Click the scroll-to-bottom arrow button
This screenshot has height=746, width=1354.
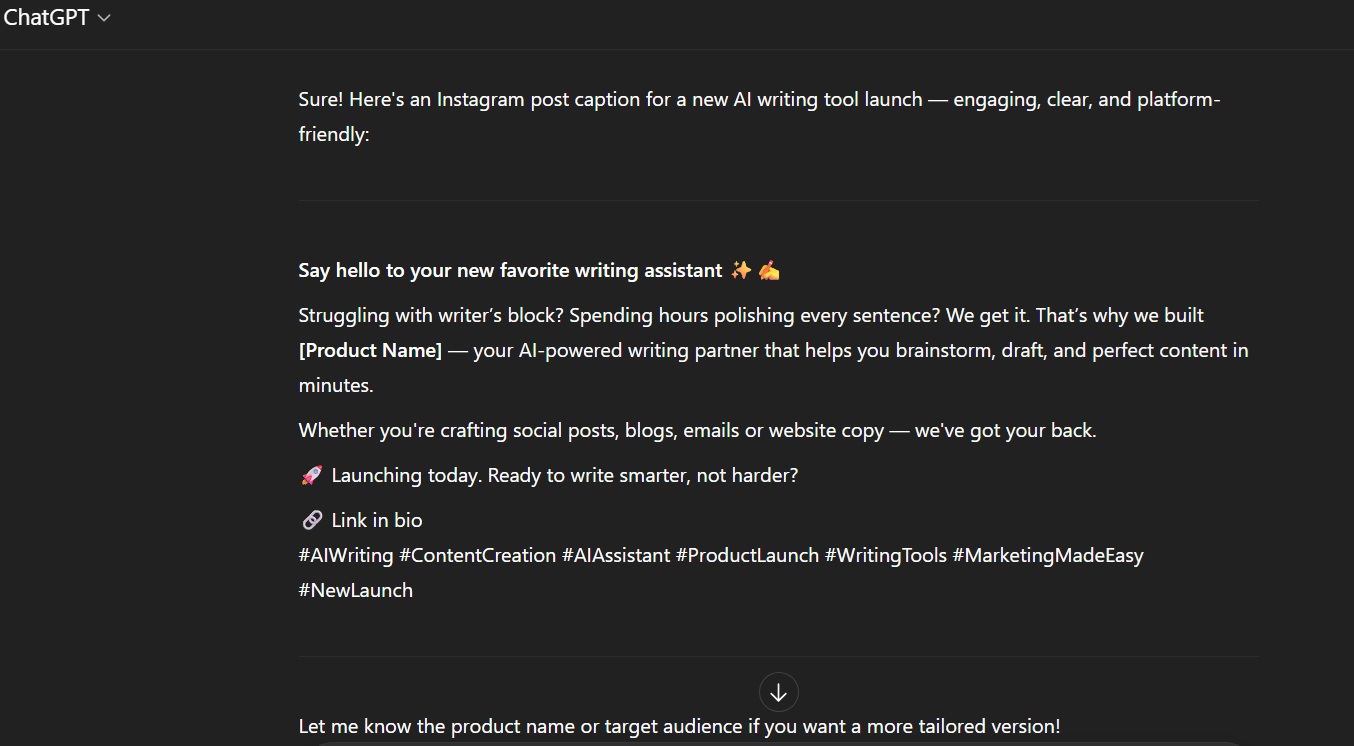click(x=778, y=692)
